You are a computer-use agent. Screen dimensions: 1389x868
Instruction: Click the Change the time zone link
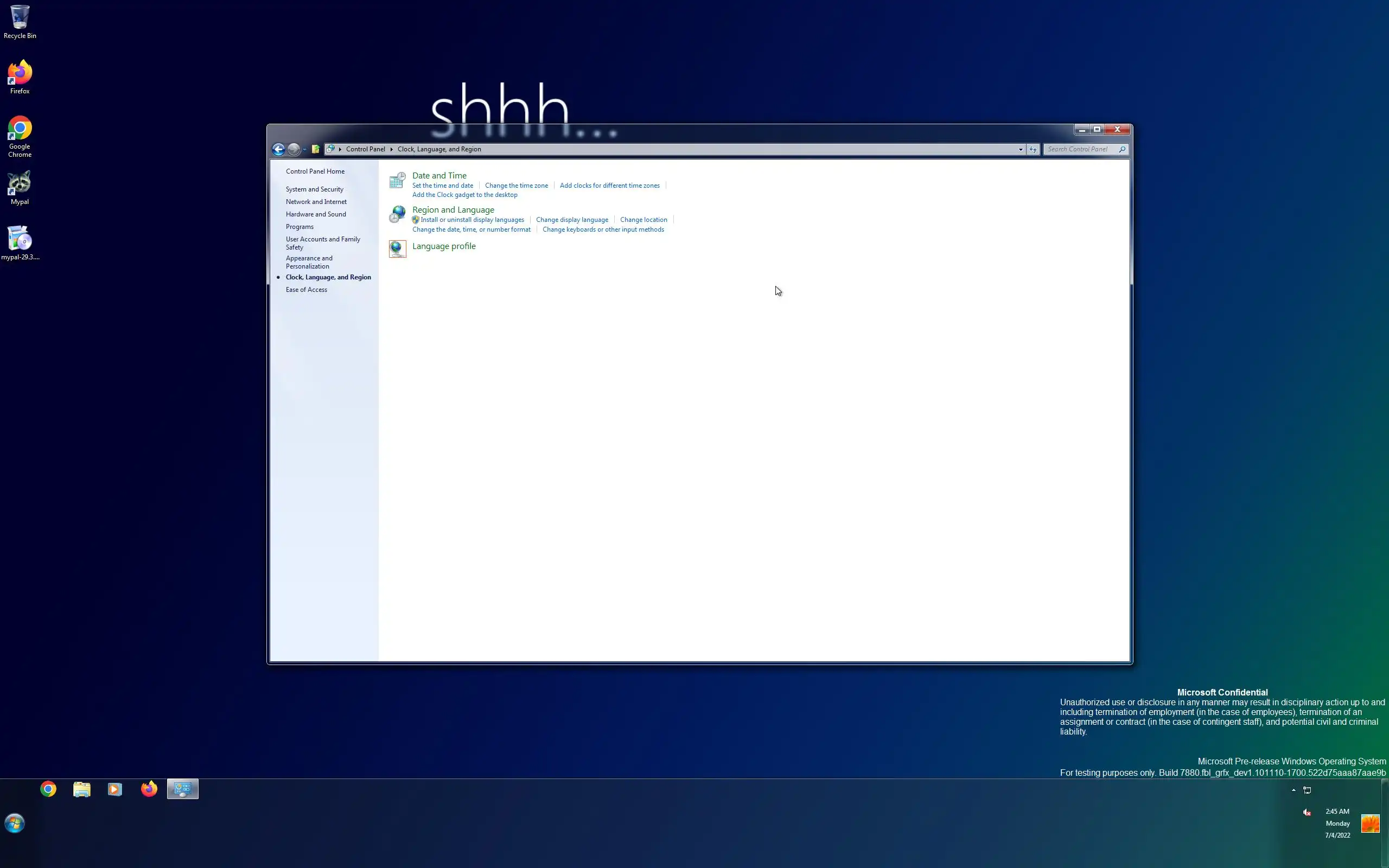pyautogui.click(x=516, y=186)
